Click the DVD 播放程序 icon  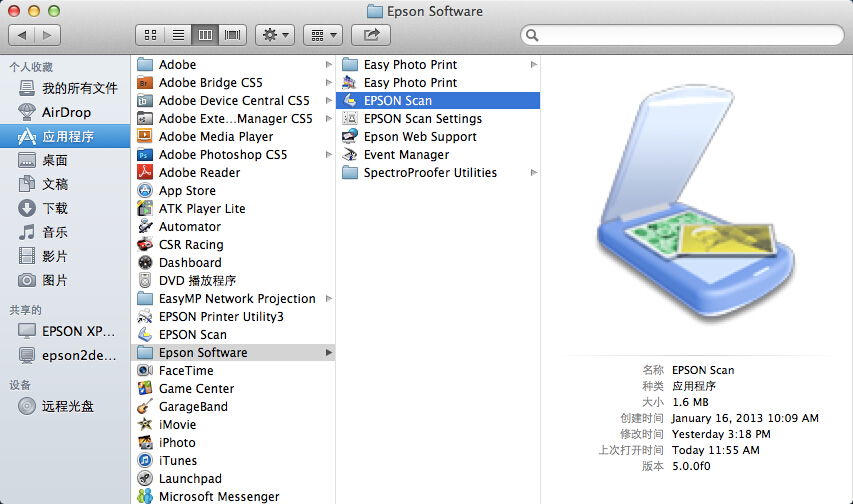pyautogui.click(x=145, y=280)
